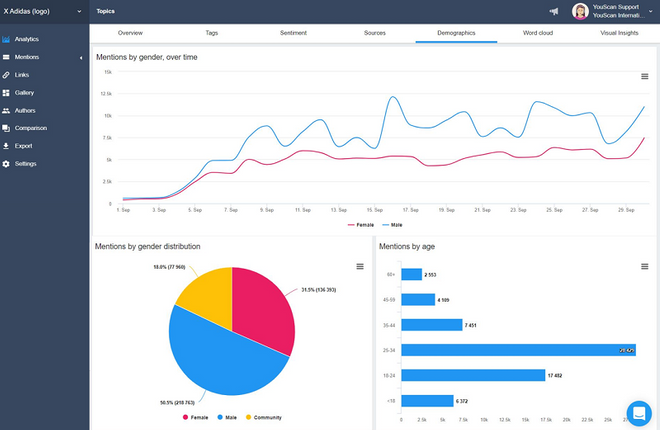Click the Mentions by gender, over time title

point(146,57)
